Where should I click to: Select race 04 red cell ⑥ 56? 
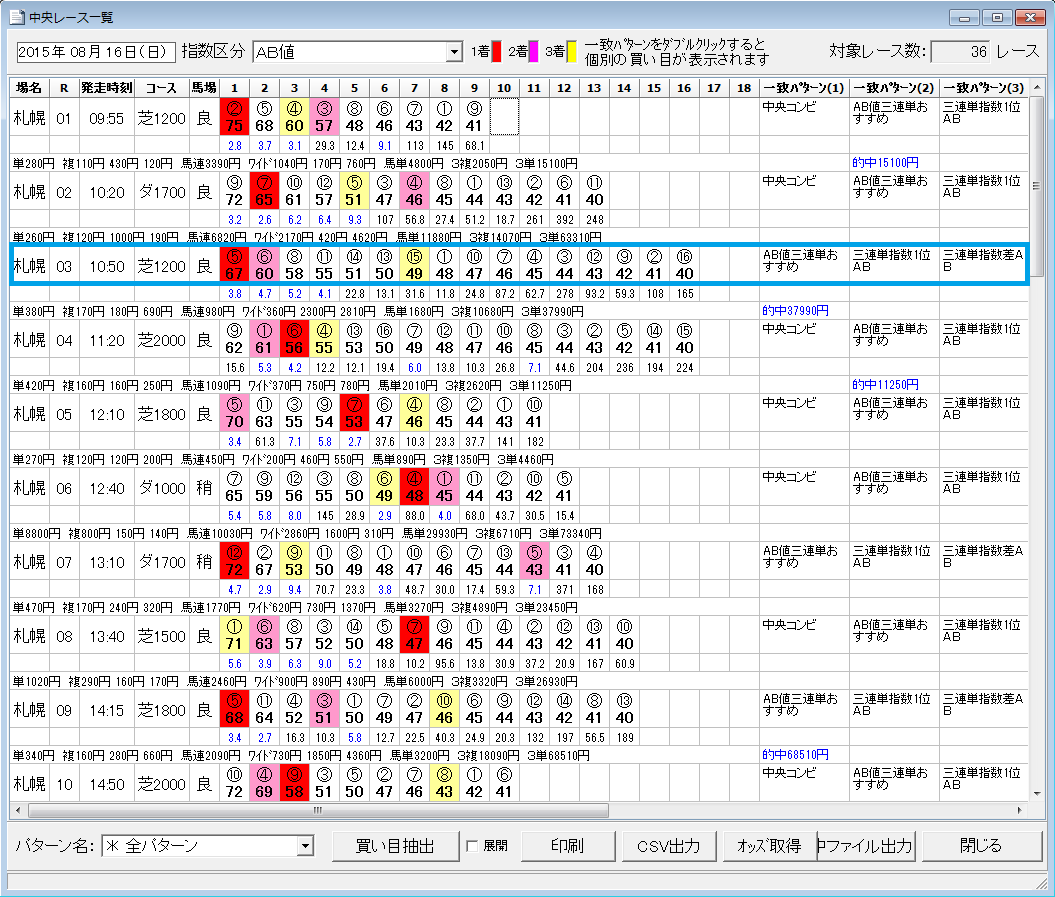click(x=294, y=338)
